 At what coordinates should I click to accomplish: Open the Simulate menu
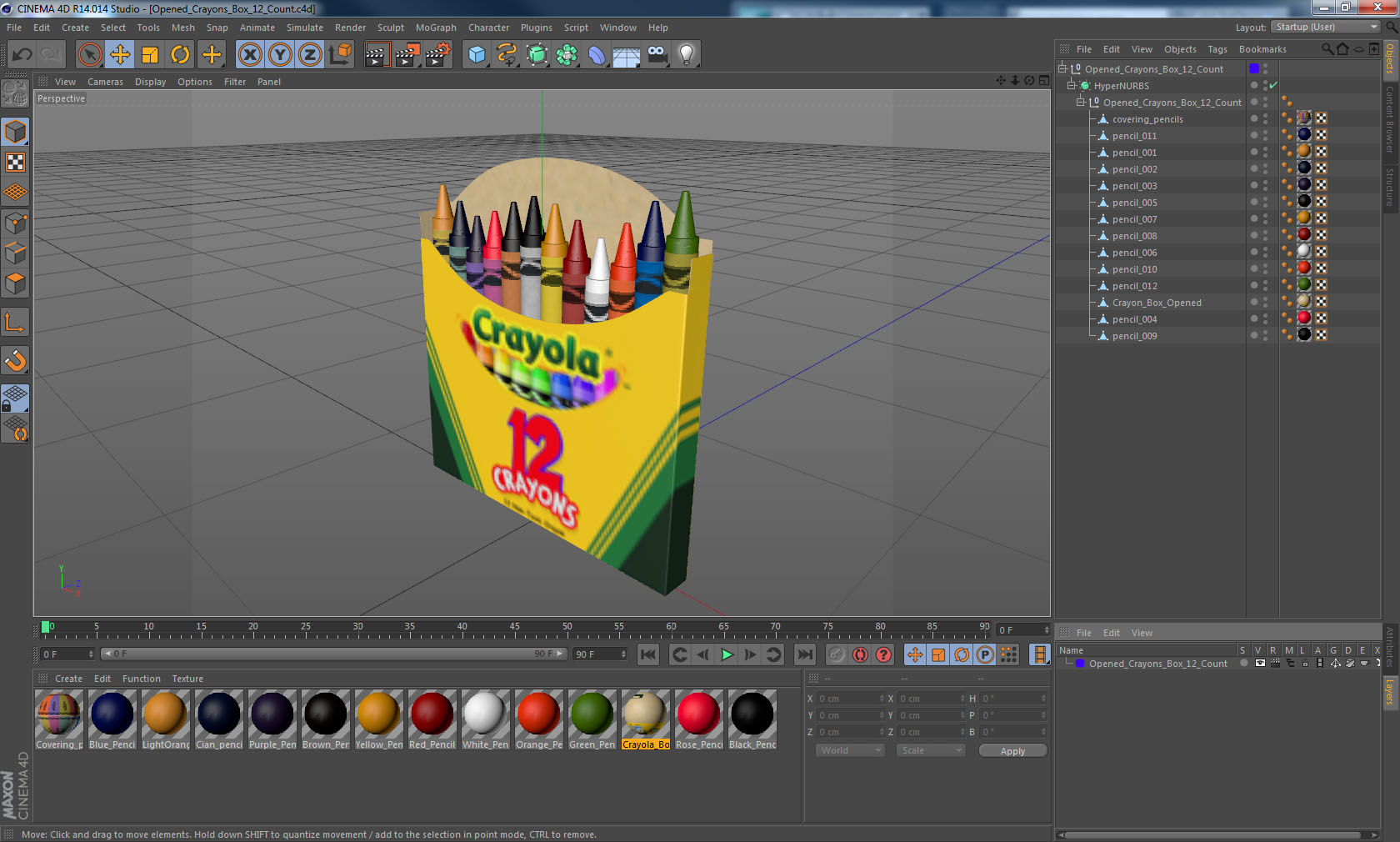304,28
